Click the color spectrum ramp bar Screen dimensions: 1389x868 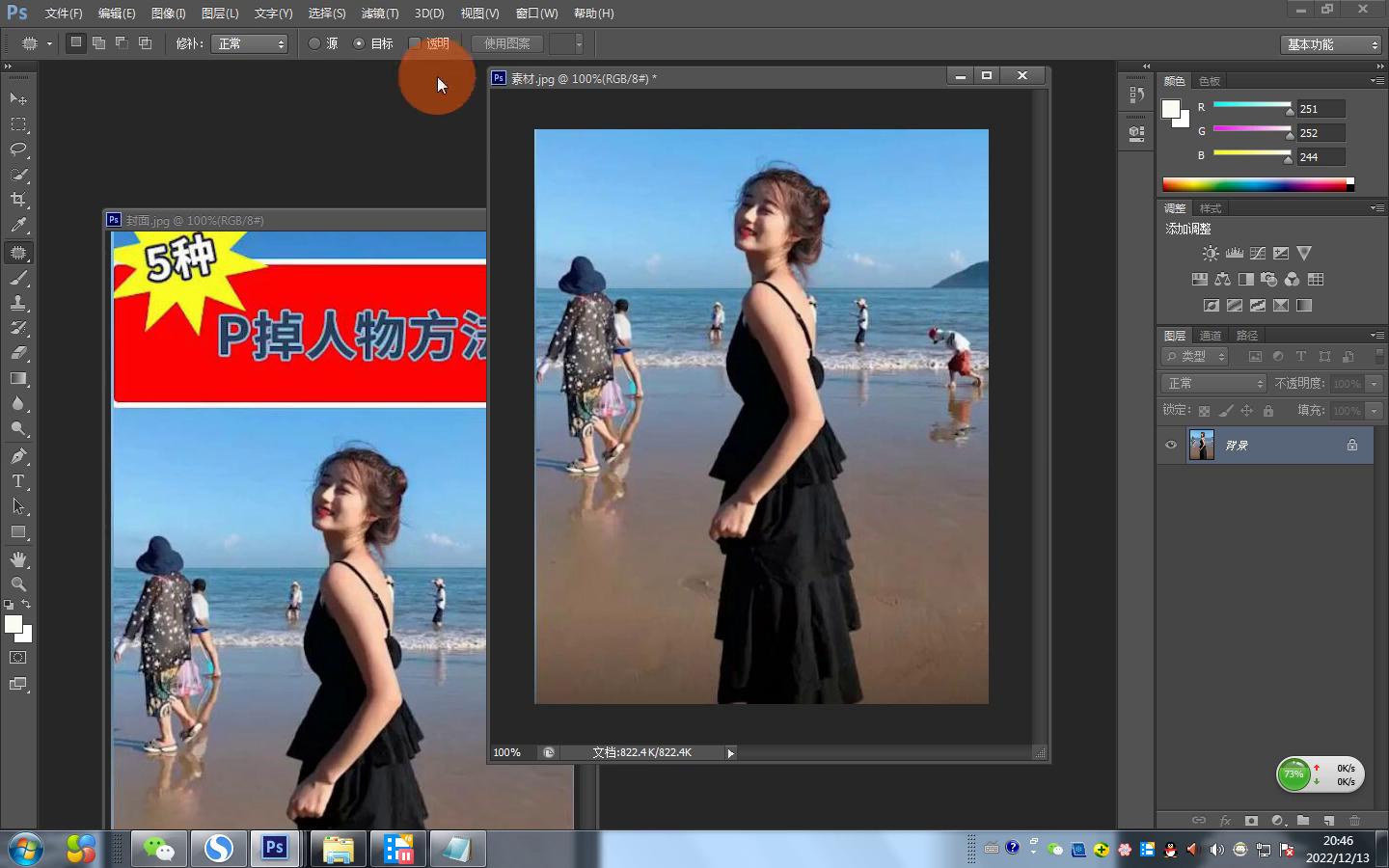[x=1258, y=184]
